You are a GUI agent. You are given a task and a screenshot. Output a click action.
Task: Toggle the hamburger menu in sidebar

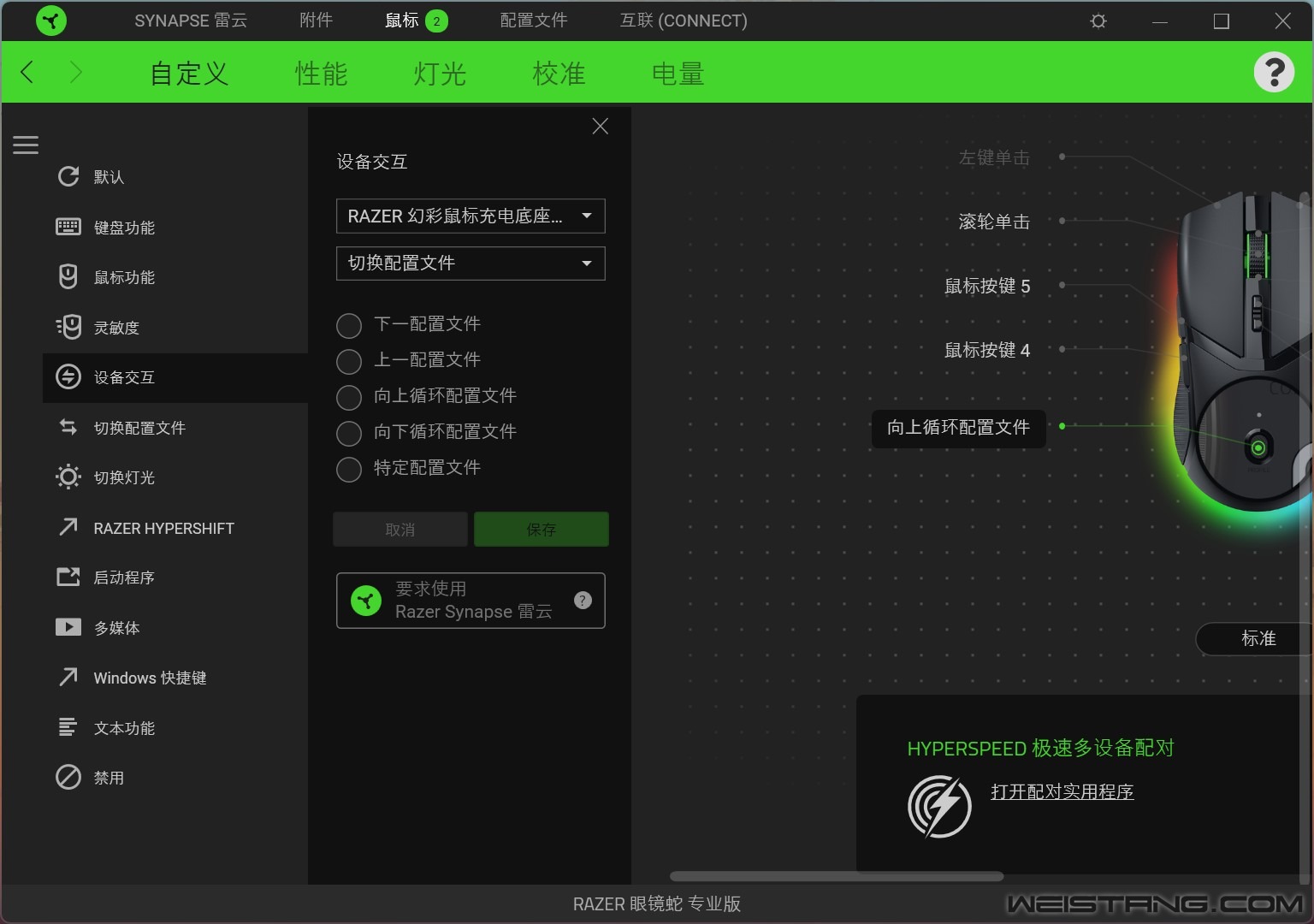(26, 145)
